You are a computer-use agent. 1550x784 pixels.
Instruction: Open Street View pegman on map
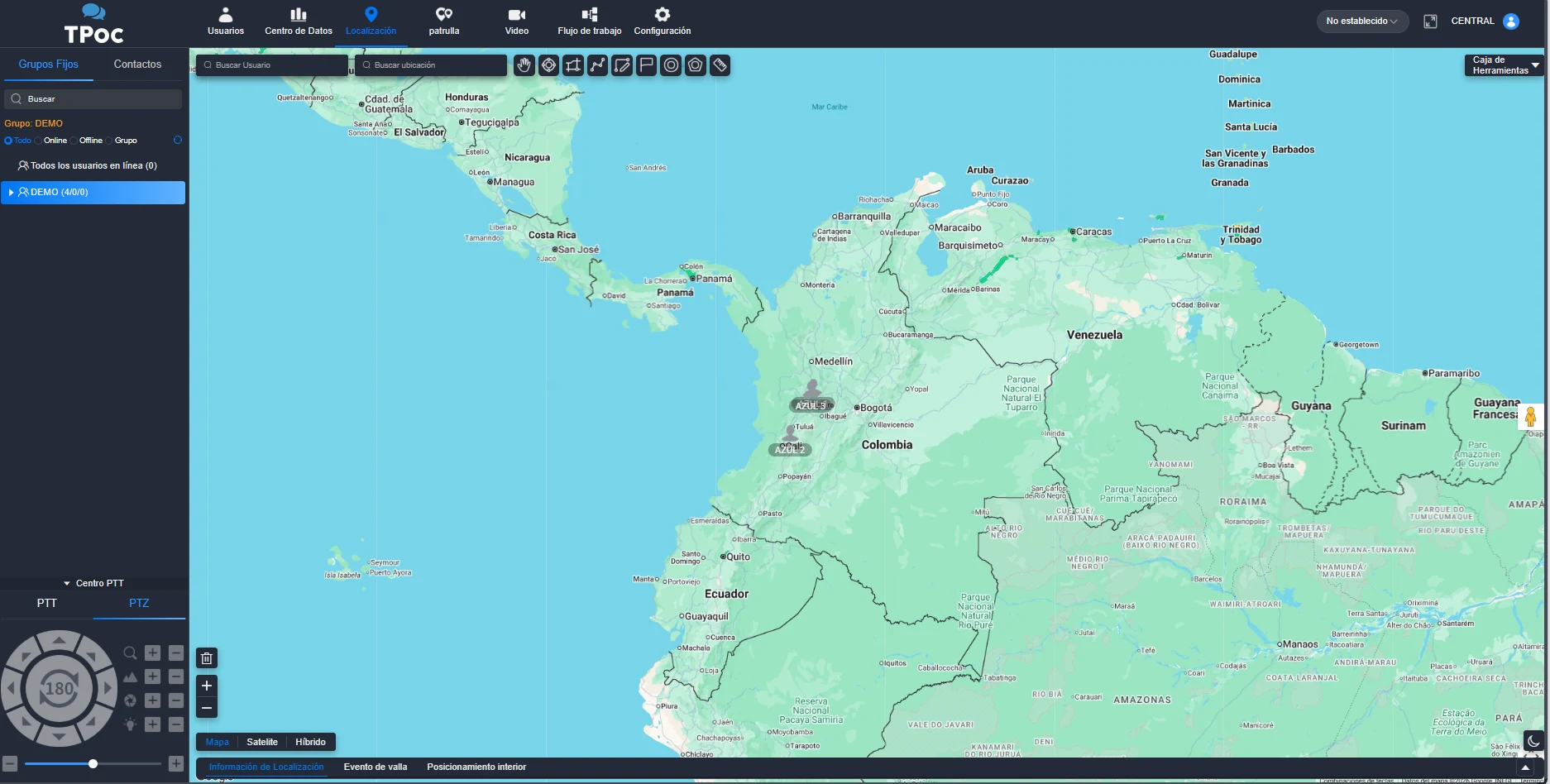[1531, 417]
